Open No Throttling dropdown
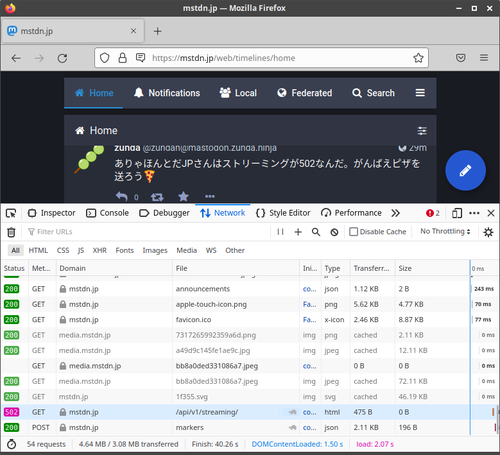 pos(445,231)
